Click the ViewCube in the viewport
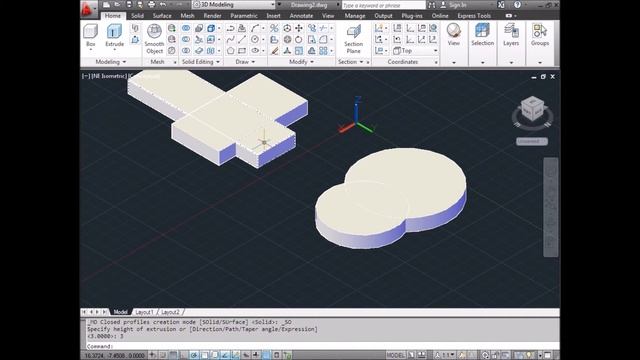 tap(532, 109)
